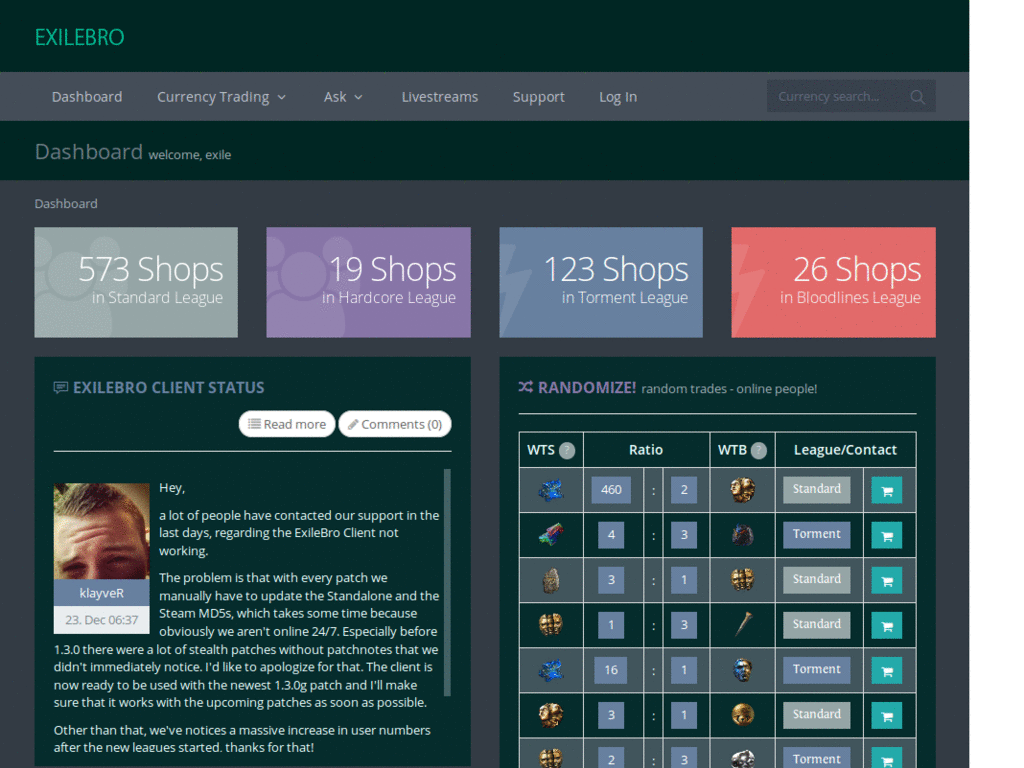Open the Support page
This screenshot has height=768, width=1024.
[x=538, y=97]
